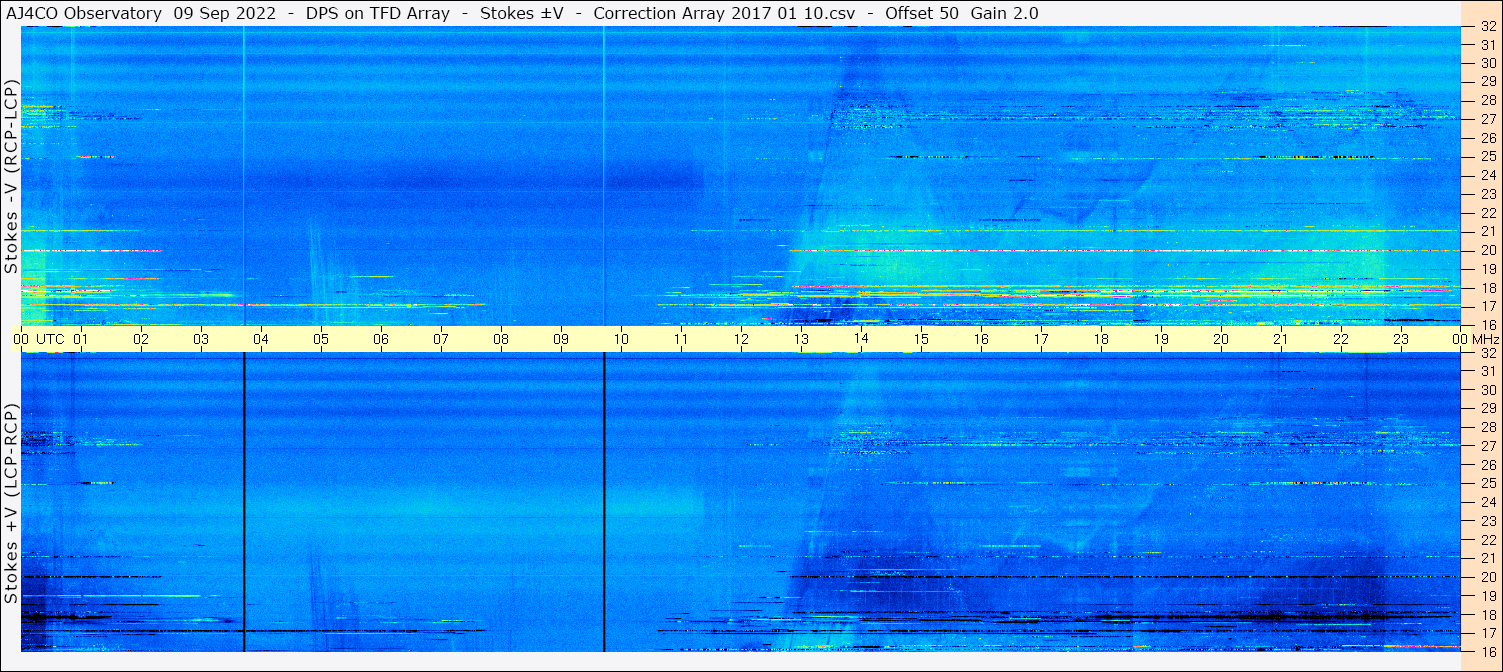Click the 'UTC' label on time axis

(51, 339)
